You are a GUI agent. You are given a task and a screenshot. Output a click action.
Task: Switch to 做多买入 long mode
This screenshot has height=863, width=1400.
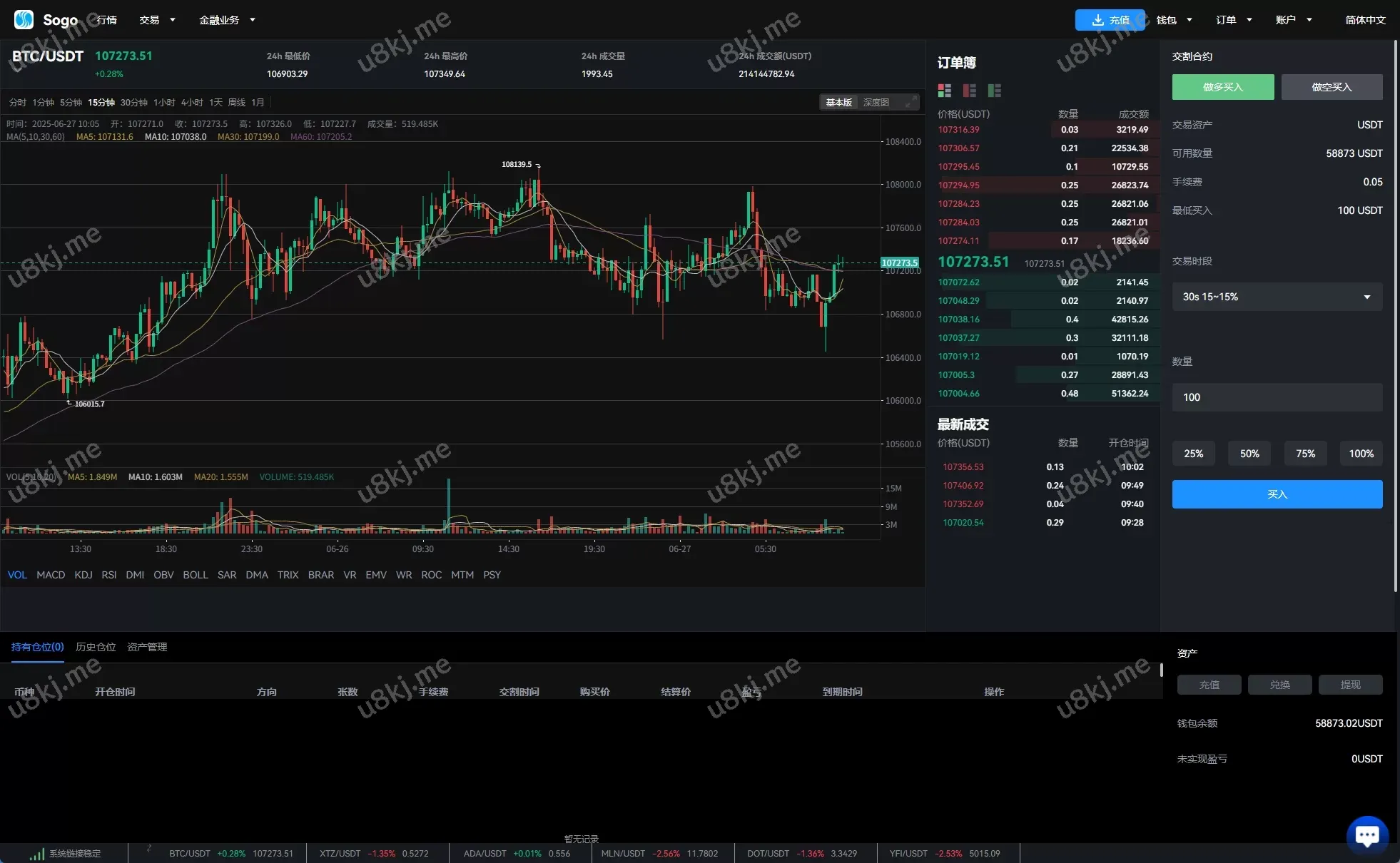(1222, 87)
